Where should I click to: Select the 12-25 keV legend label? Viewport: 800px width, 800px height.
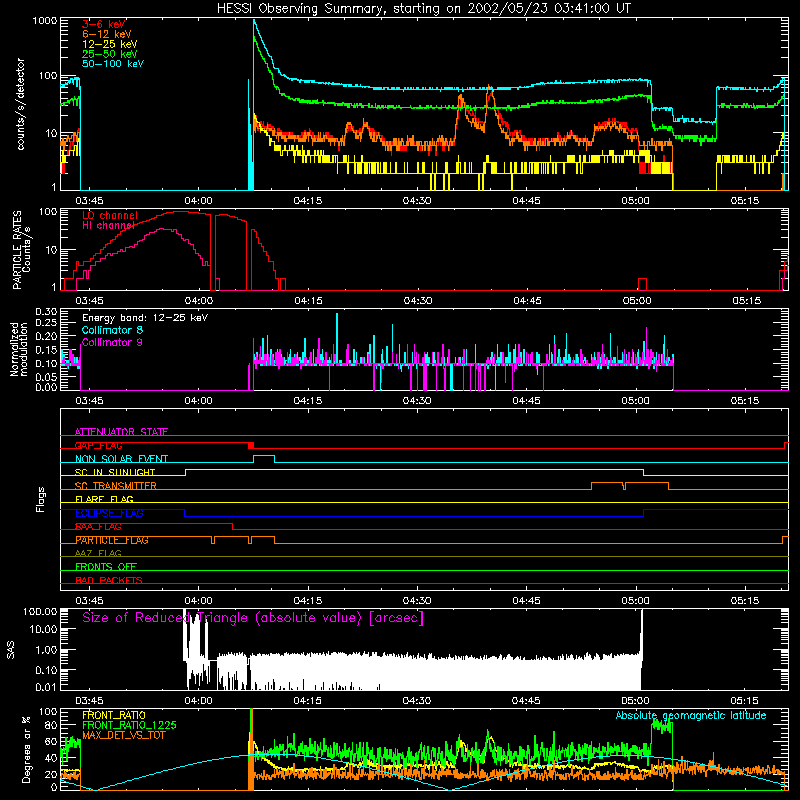pyautogui.click(x=110, y=44)
